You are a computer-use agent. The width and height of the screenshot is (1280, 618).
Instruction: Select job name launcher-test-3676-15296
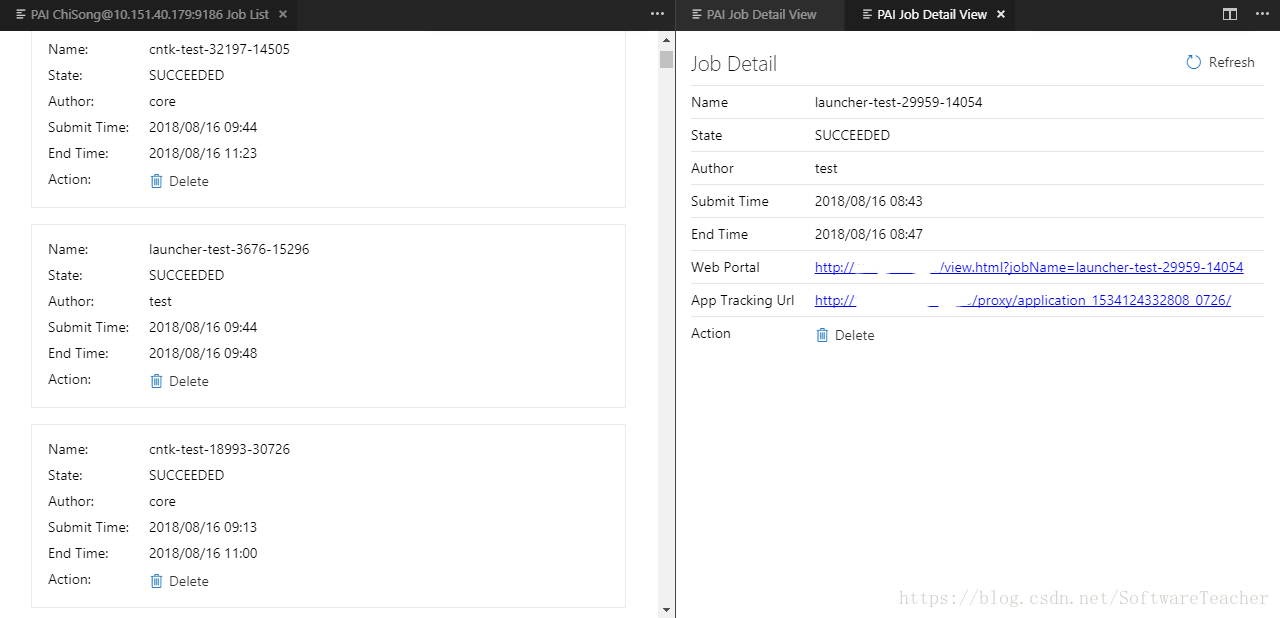pos(229,249)
